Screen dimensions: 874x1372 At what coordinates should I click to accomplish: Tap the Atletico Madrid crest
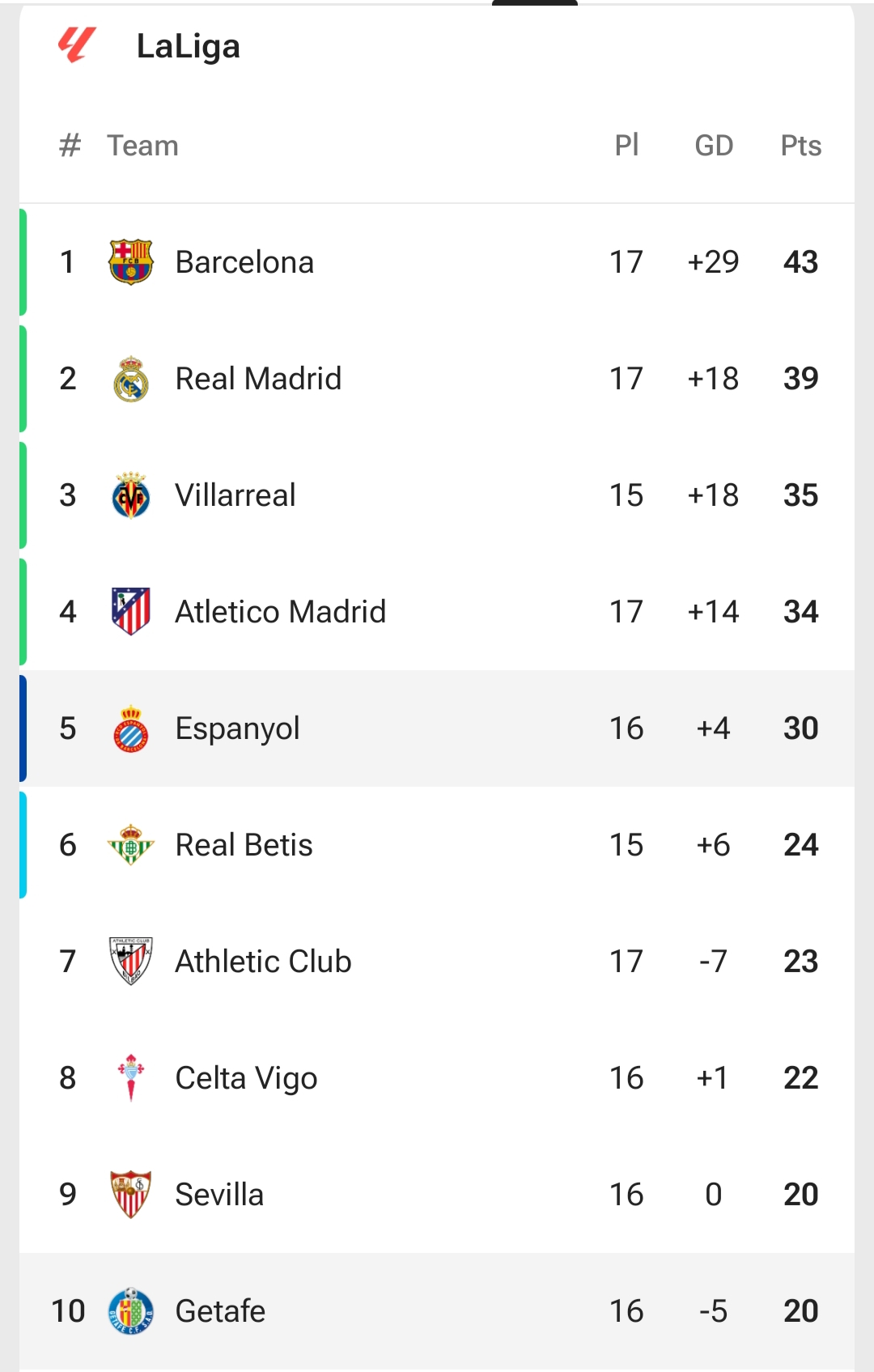tap(130, 611)
